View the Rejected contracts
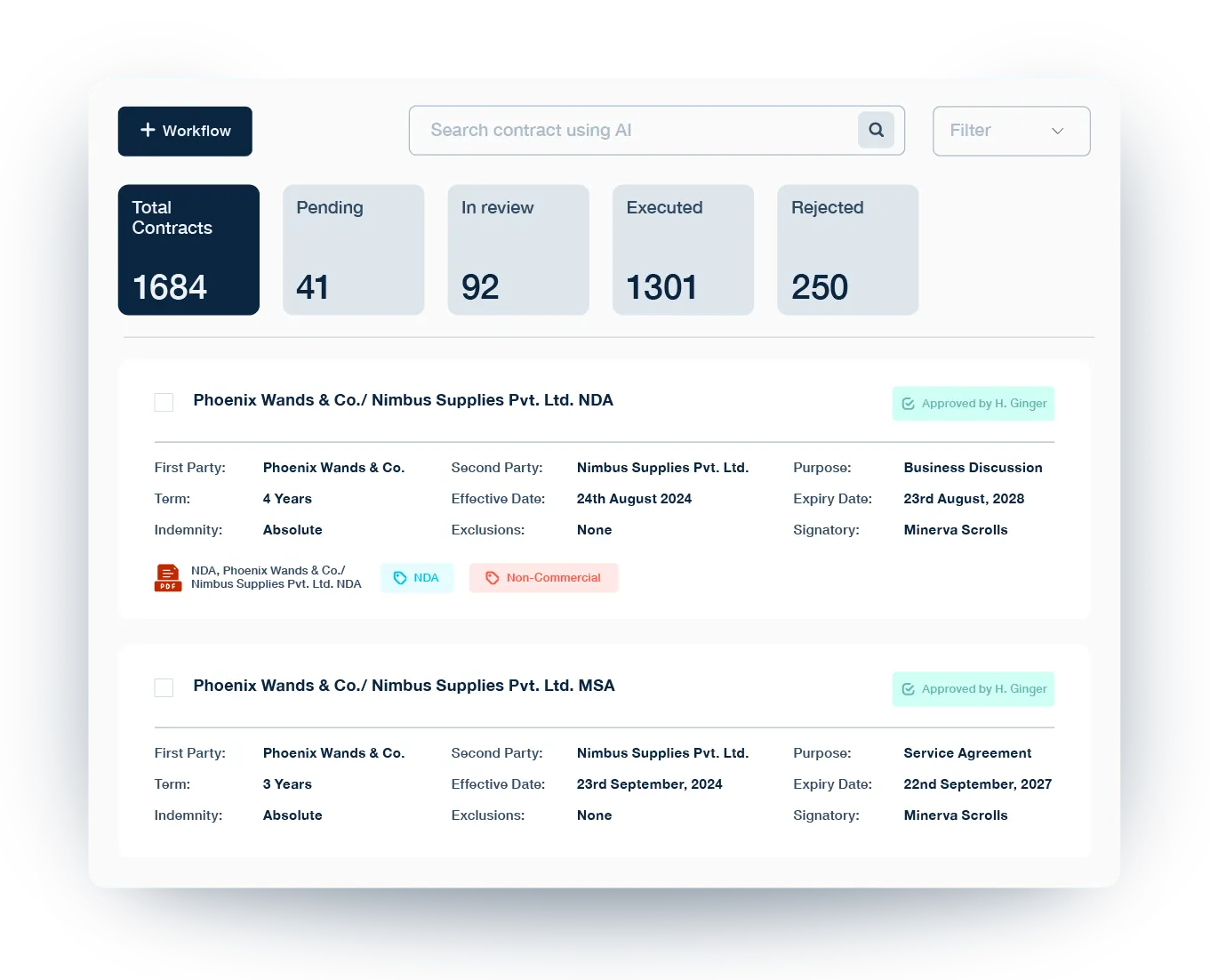Viewport: 1210px width, 980px height. point(847,250)
